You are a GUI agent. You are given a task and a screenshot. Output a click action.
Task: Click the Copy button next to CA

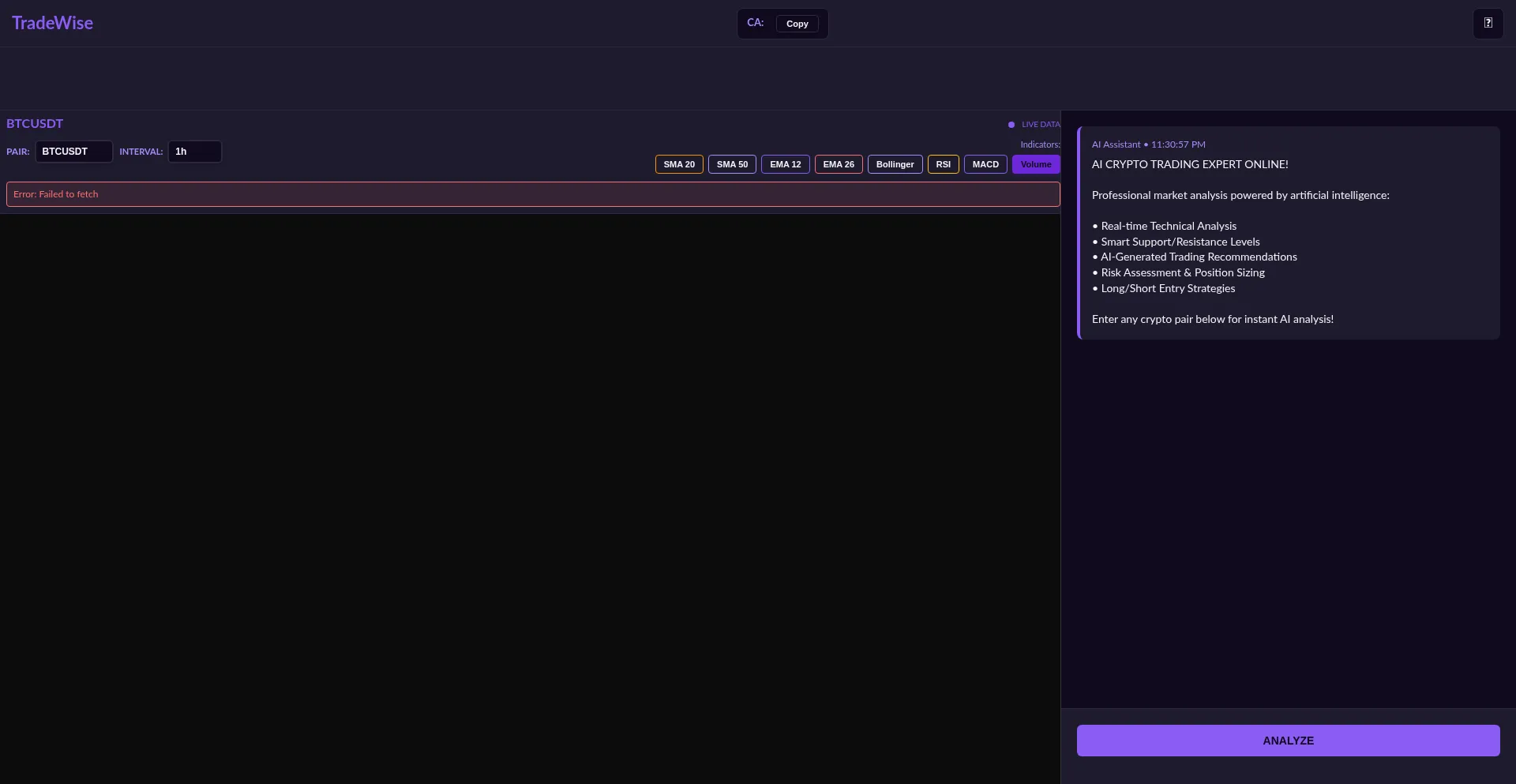click(x=797, y=24)
